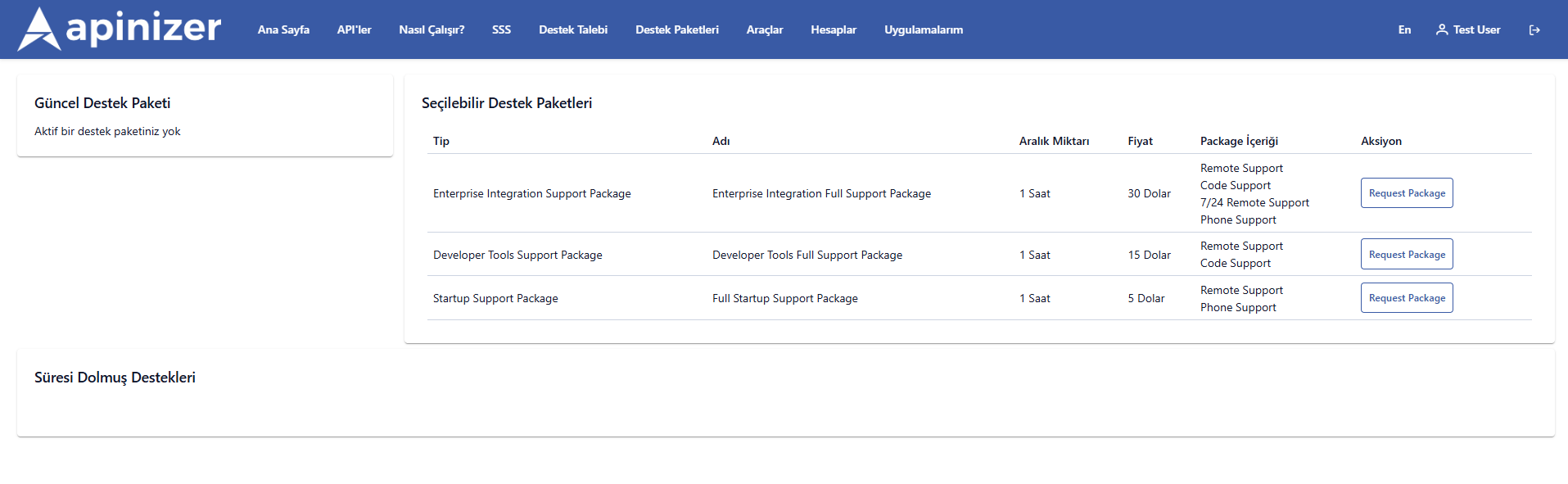Open the Ana Sayfa menu
This screenshot has height=484, width=1568.
click(283, 29)
